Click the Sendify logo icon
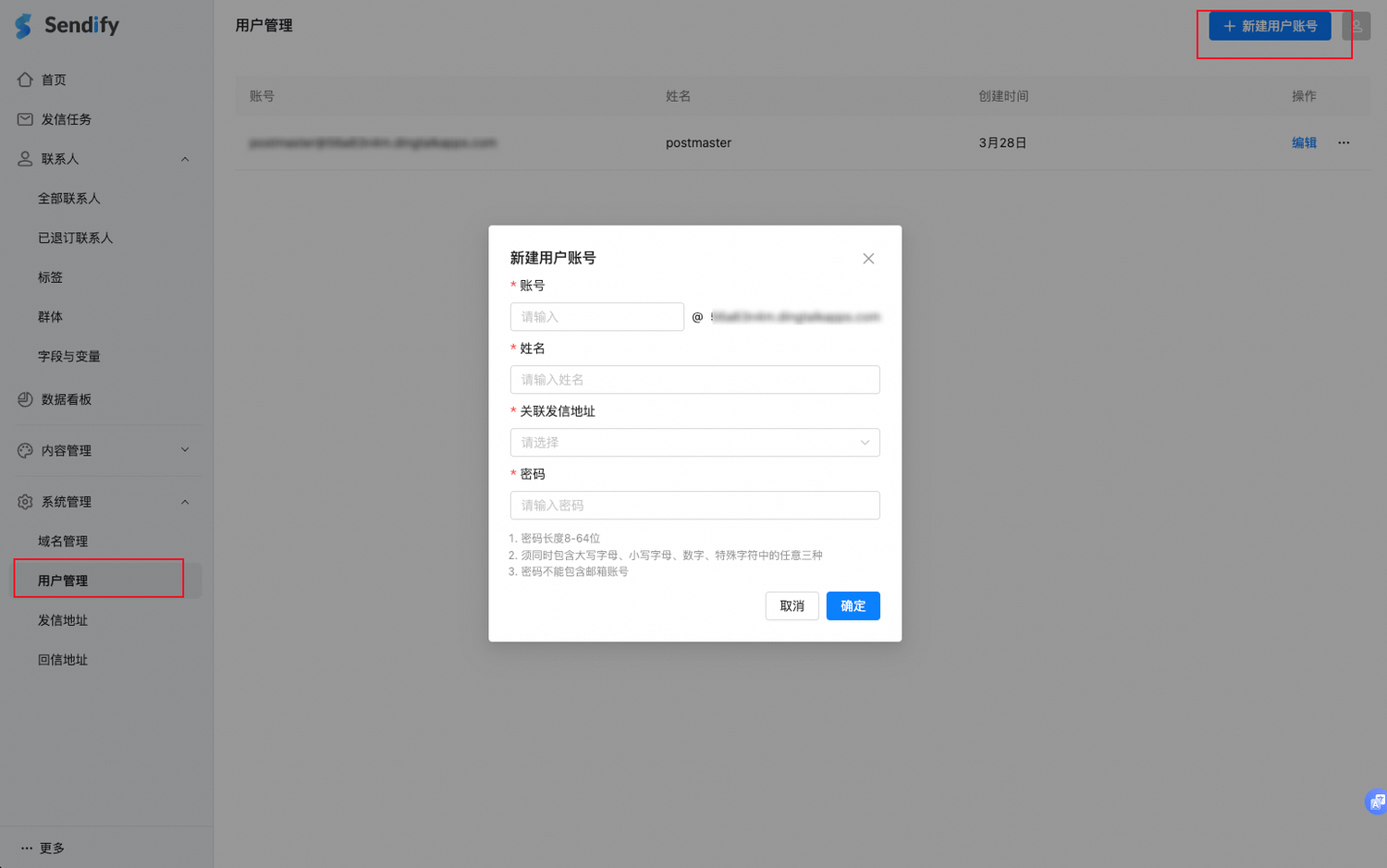1387x868 pixels. (x=23, y=26)
